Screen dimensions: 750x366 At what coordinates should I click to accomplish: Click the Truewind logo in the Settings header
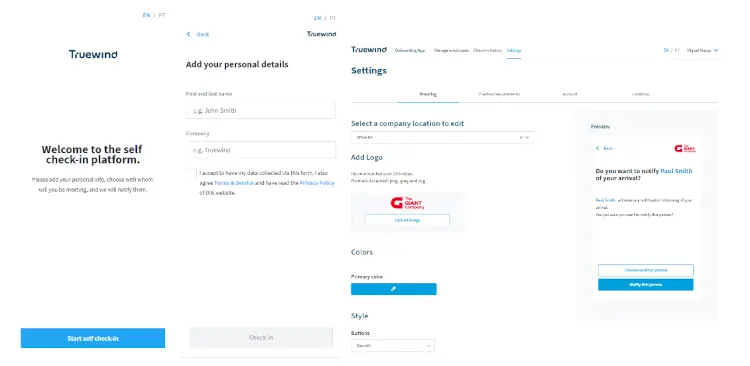click(369, 50)
